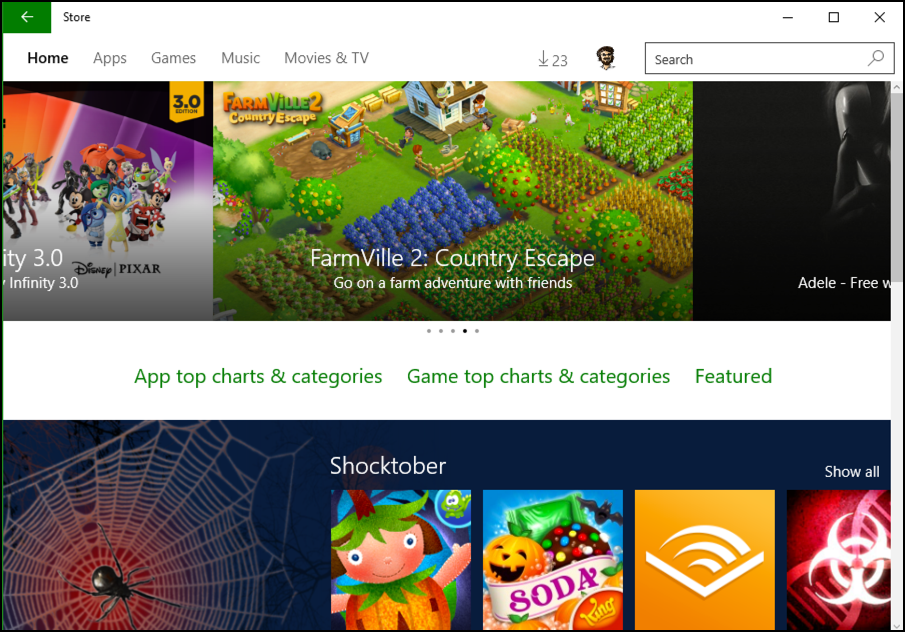Open the Audible app tile in Shocktober
Screen dimensions: 905x632
[x=705, y=559]
